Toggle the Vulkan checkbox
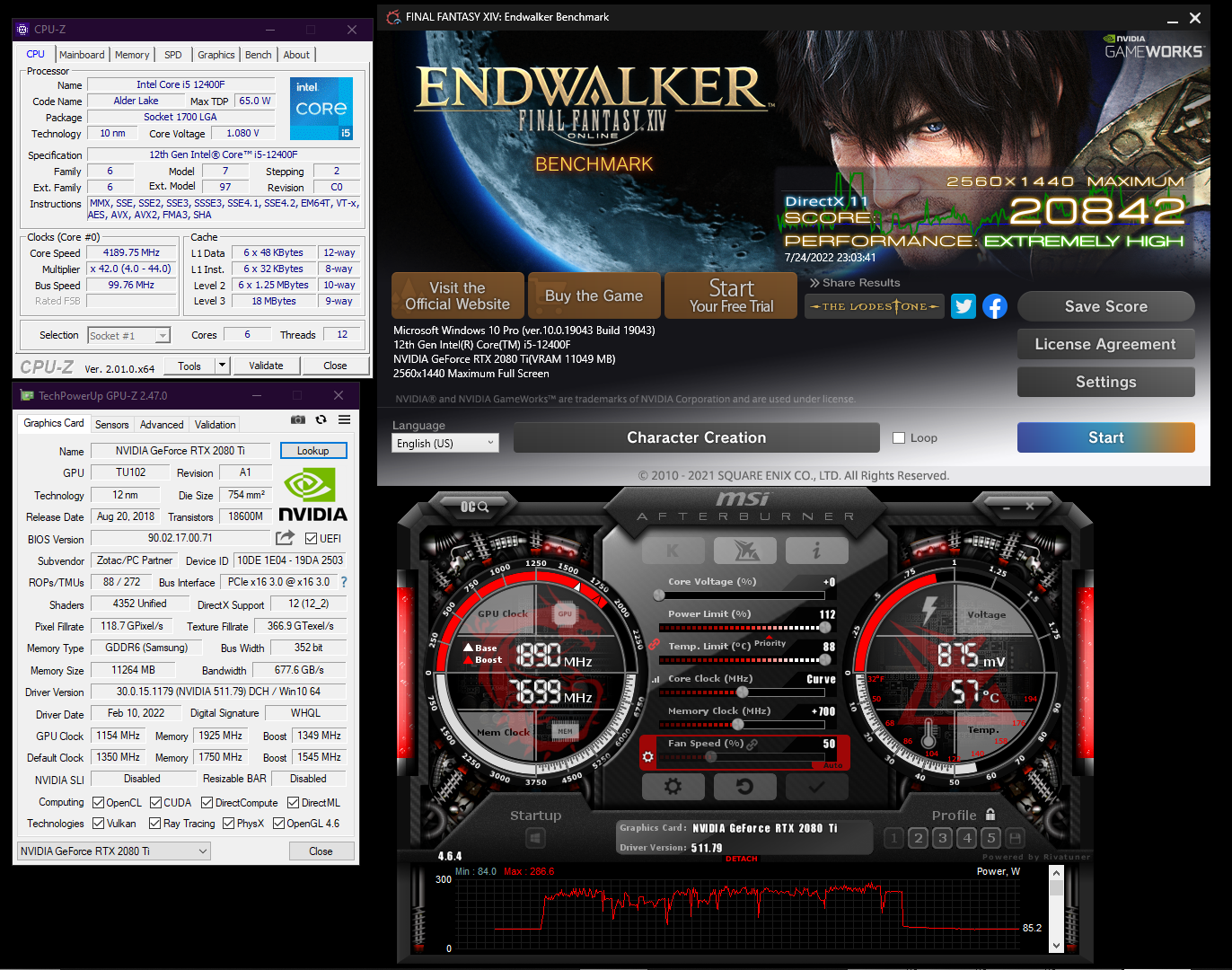Screen dimensions: 1232x970 click(x=99, y=824)
